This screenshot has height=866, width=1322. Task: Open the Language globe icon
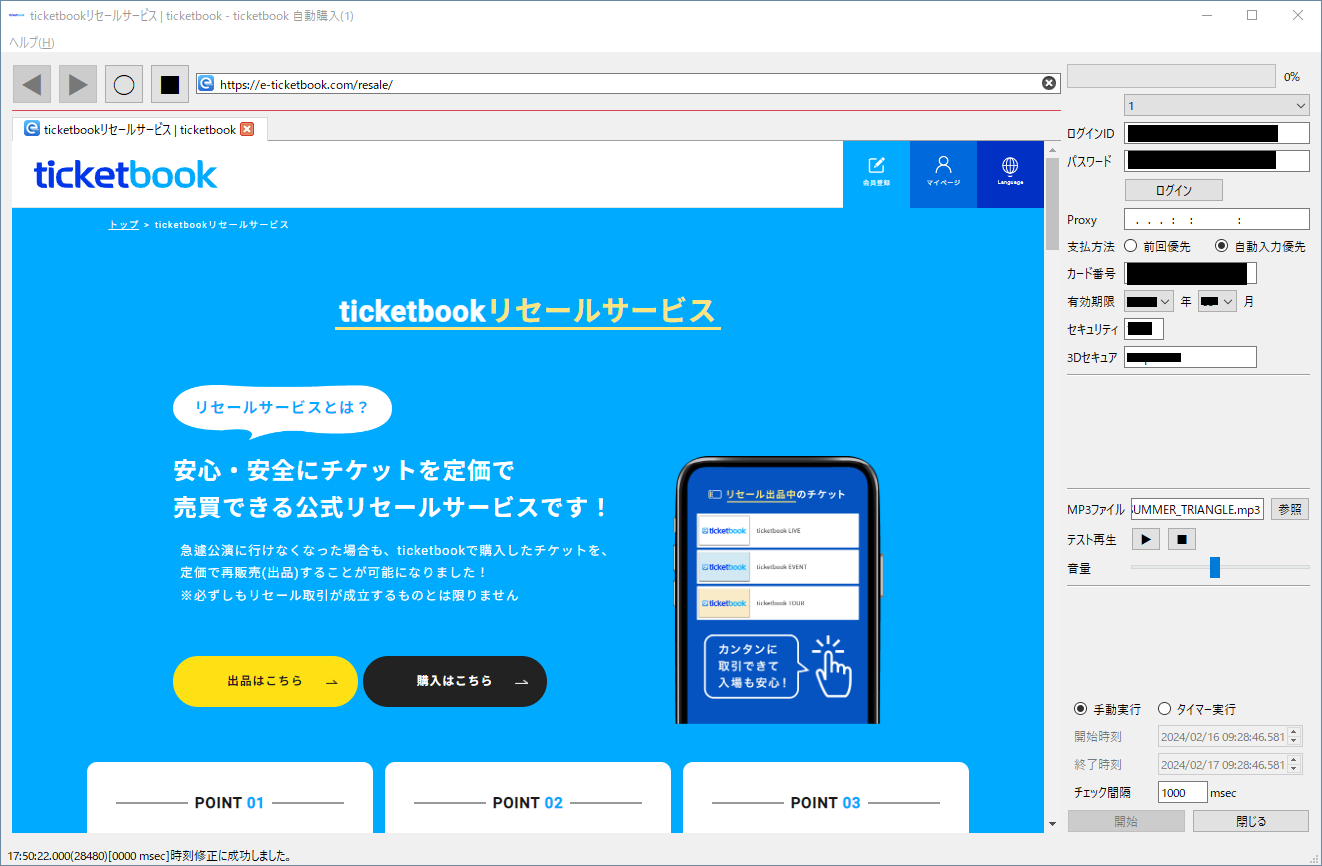1010,174
